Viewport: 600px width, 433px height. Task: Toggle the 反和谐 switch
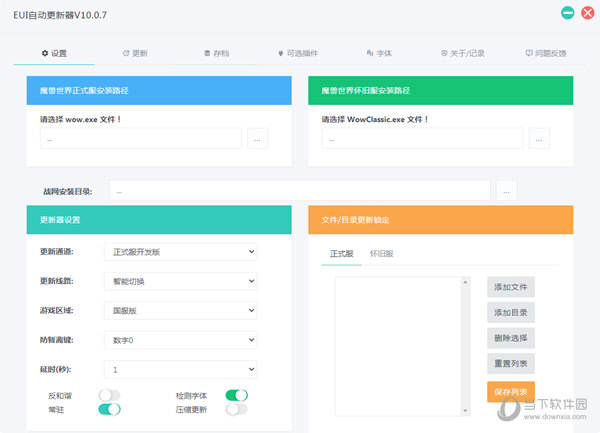[109, 395]
